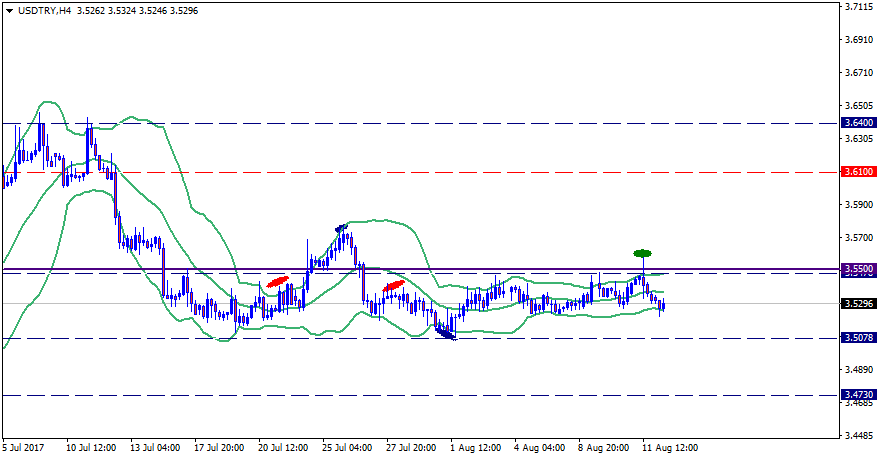Screen dimensions: 879x459
Task: Click the gray 3.5296 current price tag
Action: 858,303
